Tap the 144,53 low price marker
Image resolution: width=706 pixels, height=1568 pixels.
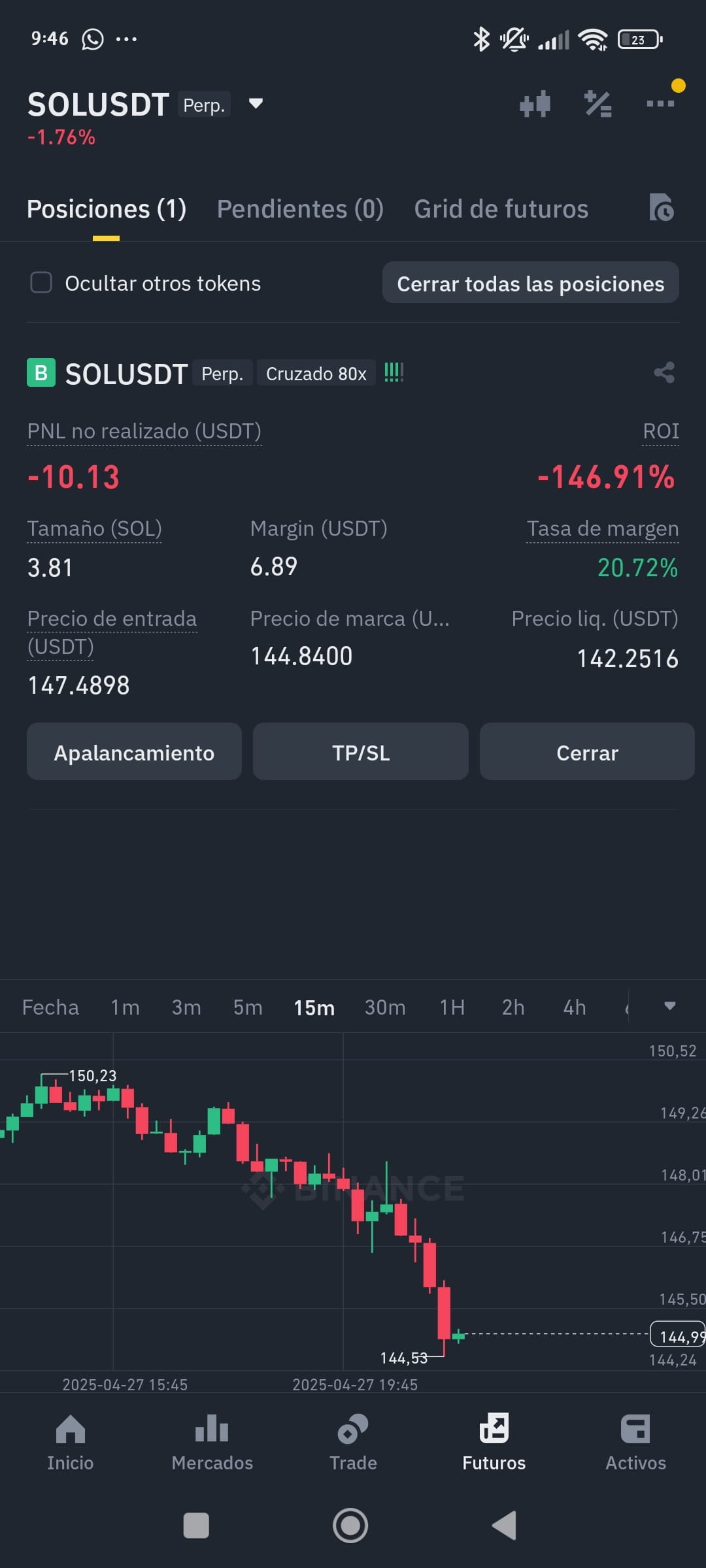coord(403,1358)
